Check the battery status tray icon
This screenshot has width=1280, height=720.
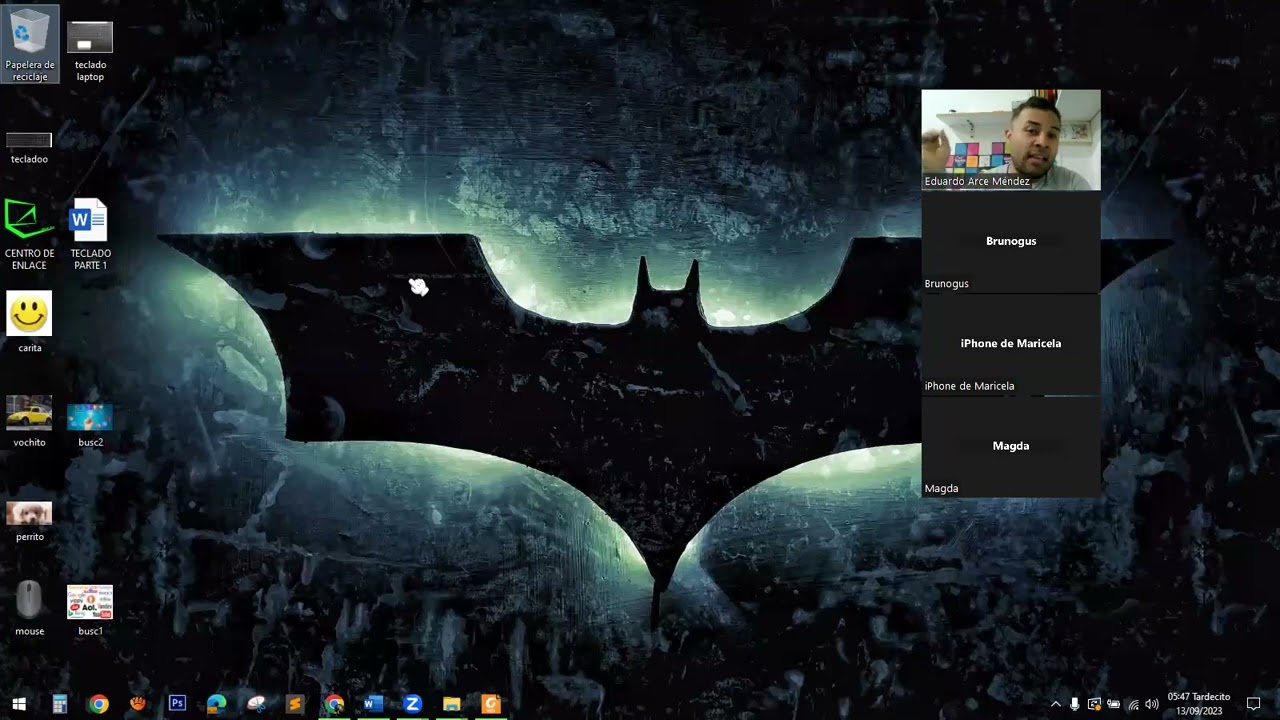[x=1113, y=704]
